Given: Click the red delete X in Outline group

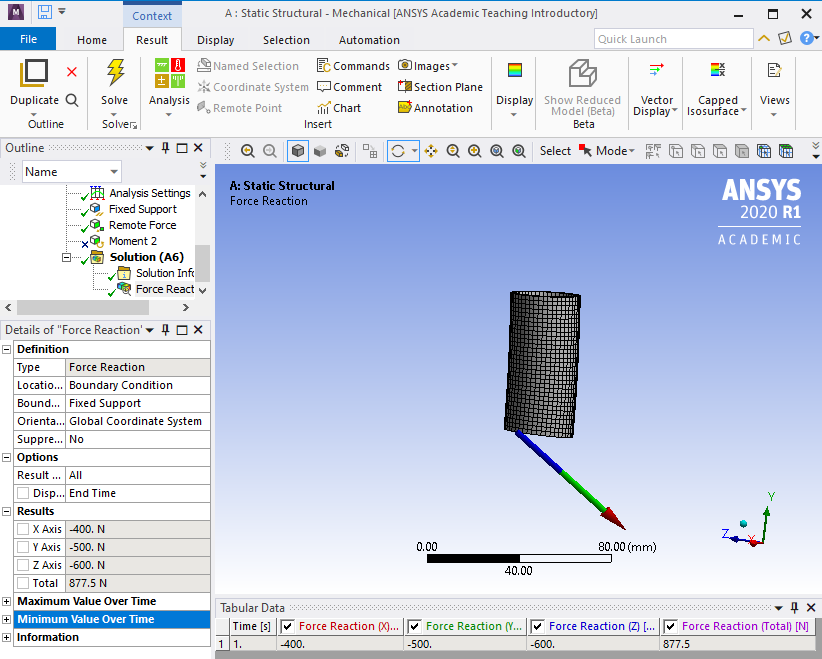Looking at the screenshot, I should point(72,72).
